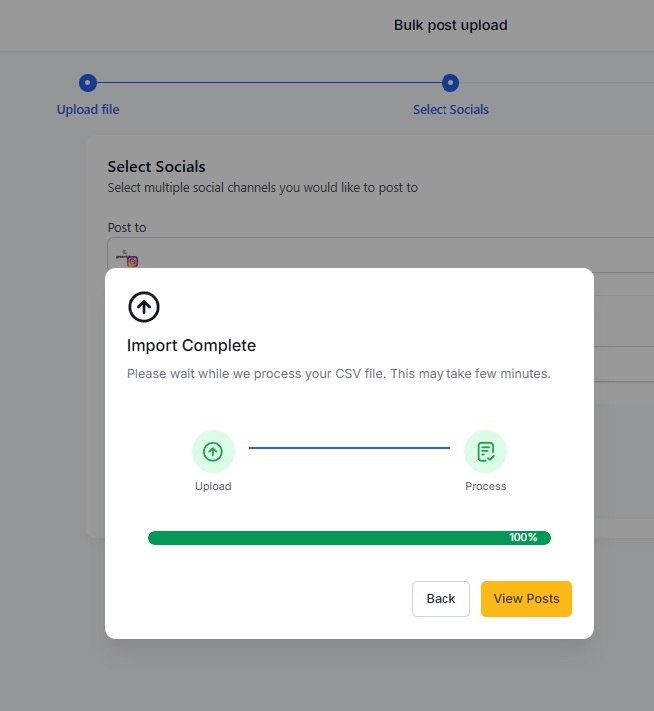The height and width of the screenshot is (711, 654).
Task: Open the Post to channels dropdown field
Action: 381,254
